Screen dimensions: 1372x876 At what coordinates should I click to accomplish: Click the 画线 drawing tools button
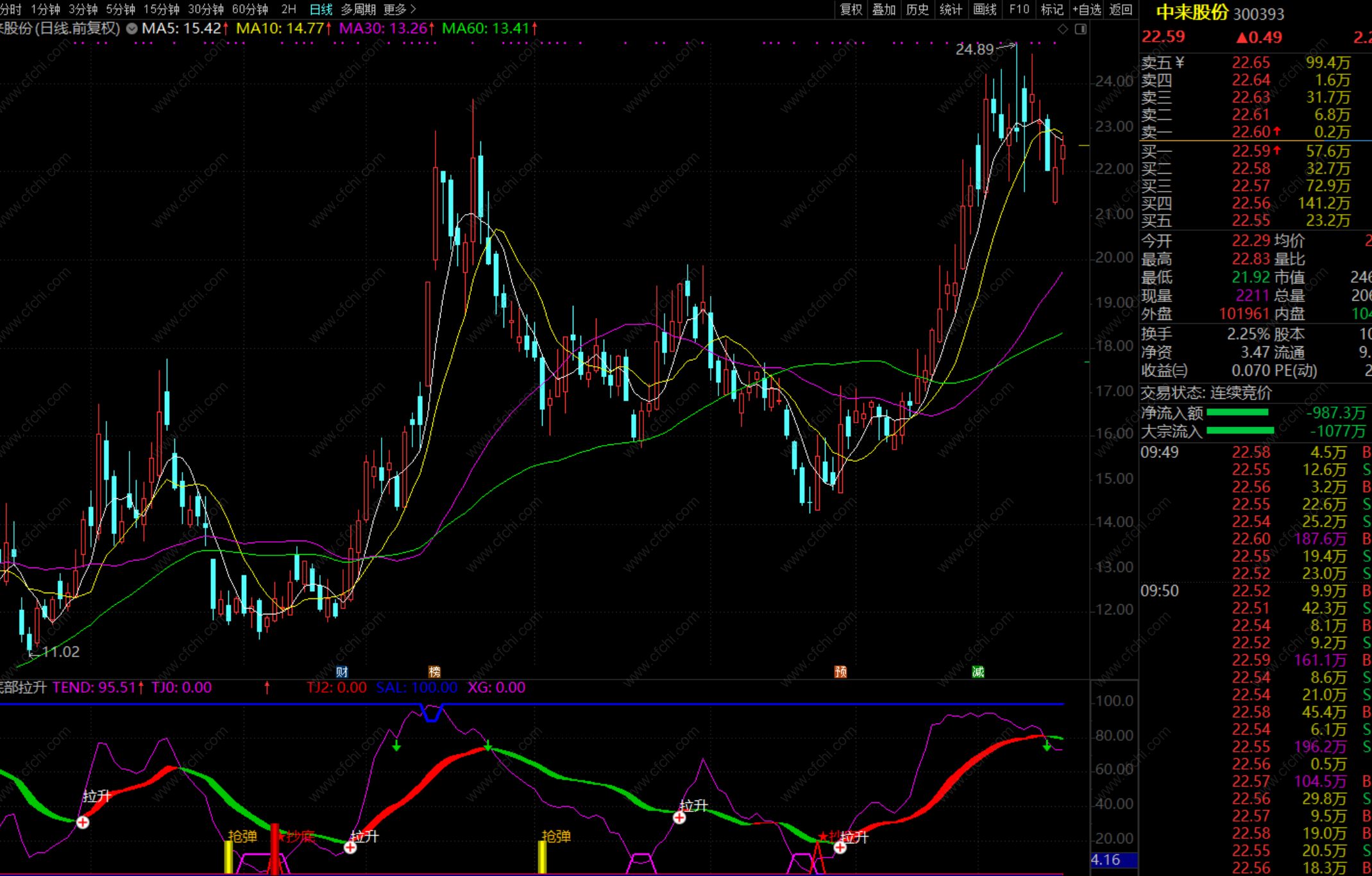[x=985, y=10]
